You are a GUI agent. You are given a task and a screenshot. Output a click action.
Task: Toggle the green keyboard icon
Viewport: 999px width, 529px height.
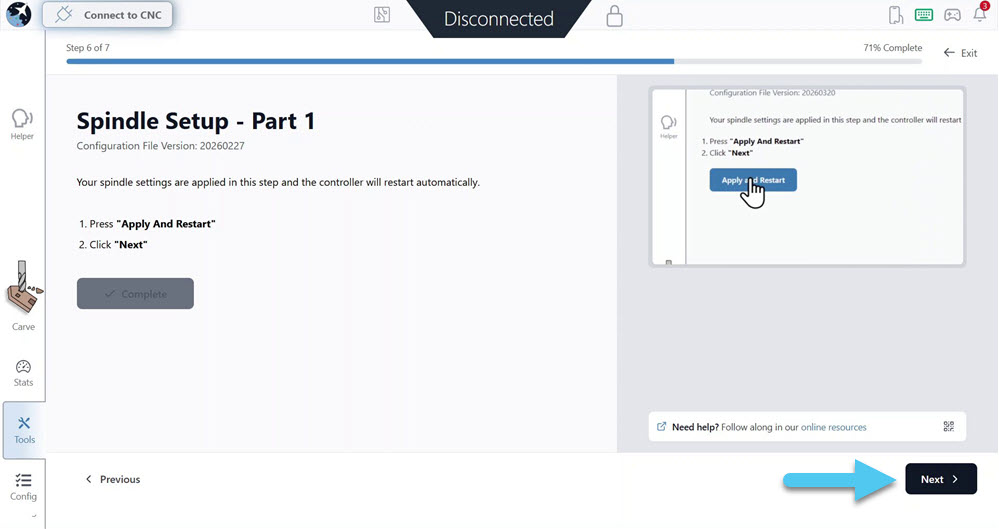click(924, 15)
